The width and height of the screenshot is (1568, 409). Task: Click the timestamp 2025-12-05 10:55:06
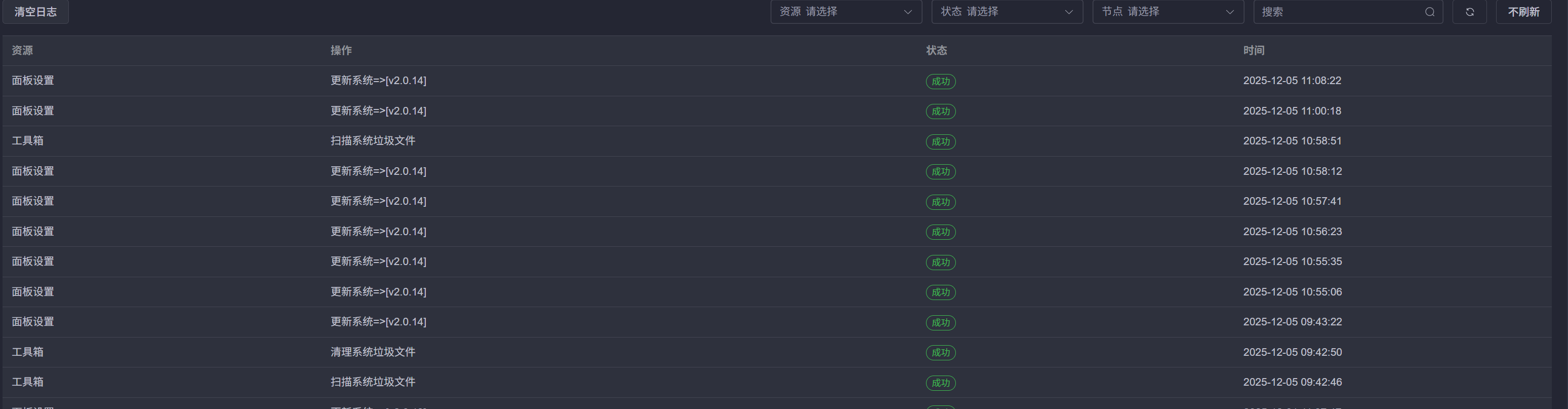[x=1292, y=292]
